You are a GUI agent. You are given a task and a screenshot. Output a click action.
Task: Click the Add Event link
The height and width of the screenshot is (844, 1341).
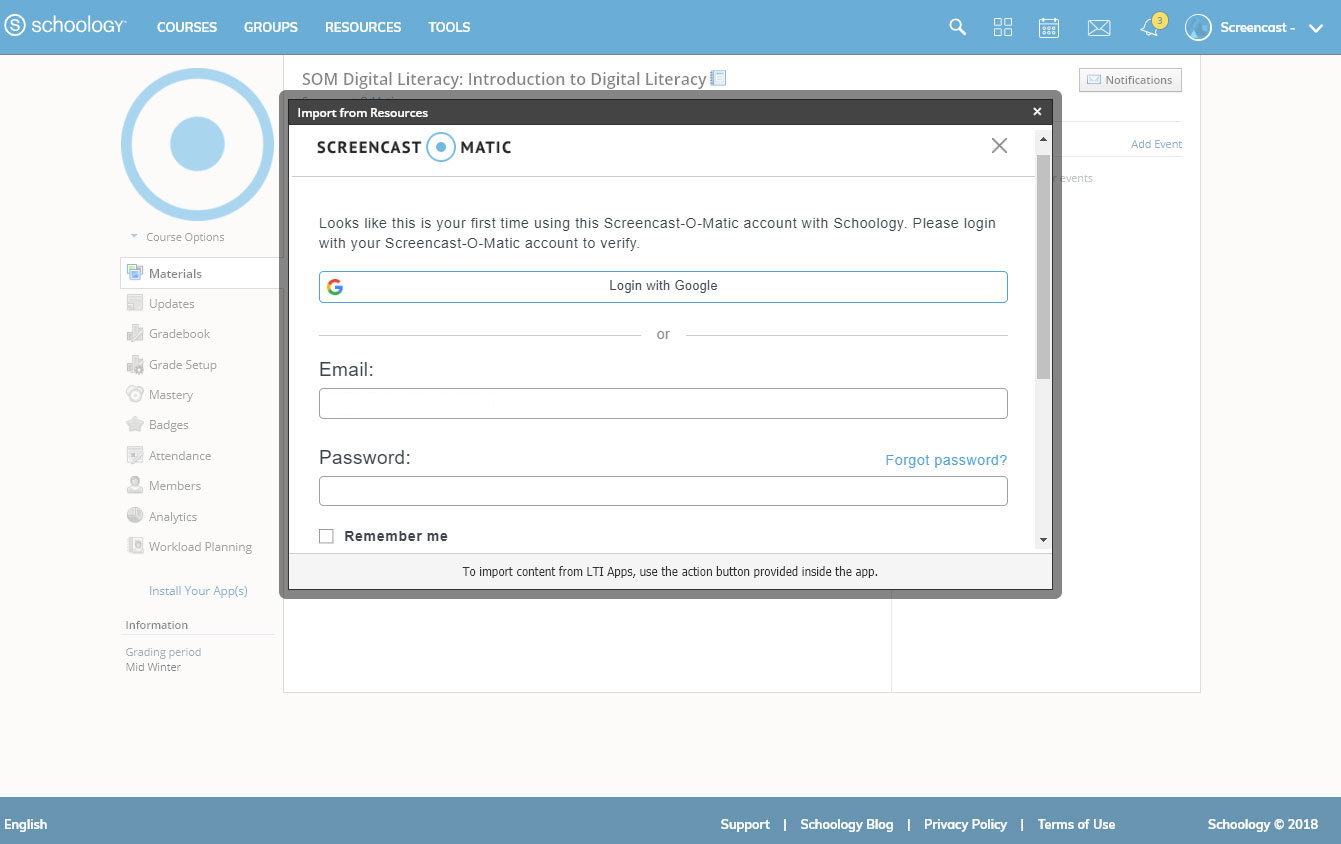1156,144
